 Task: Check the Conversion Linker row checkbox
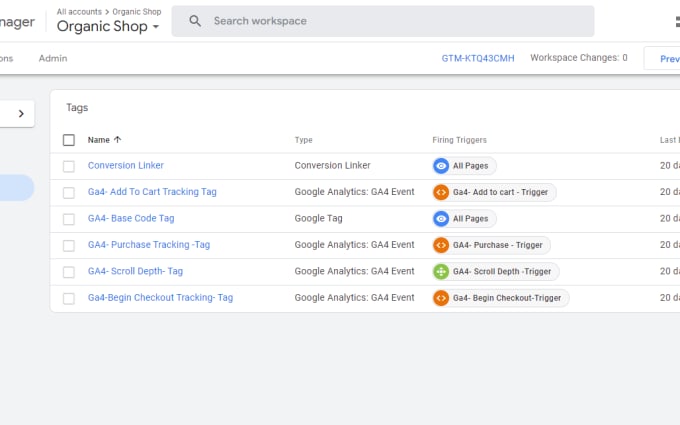click(69, 166)
